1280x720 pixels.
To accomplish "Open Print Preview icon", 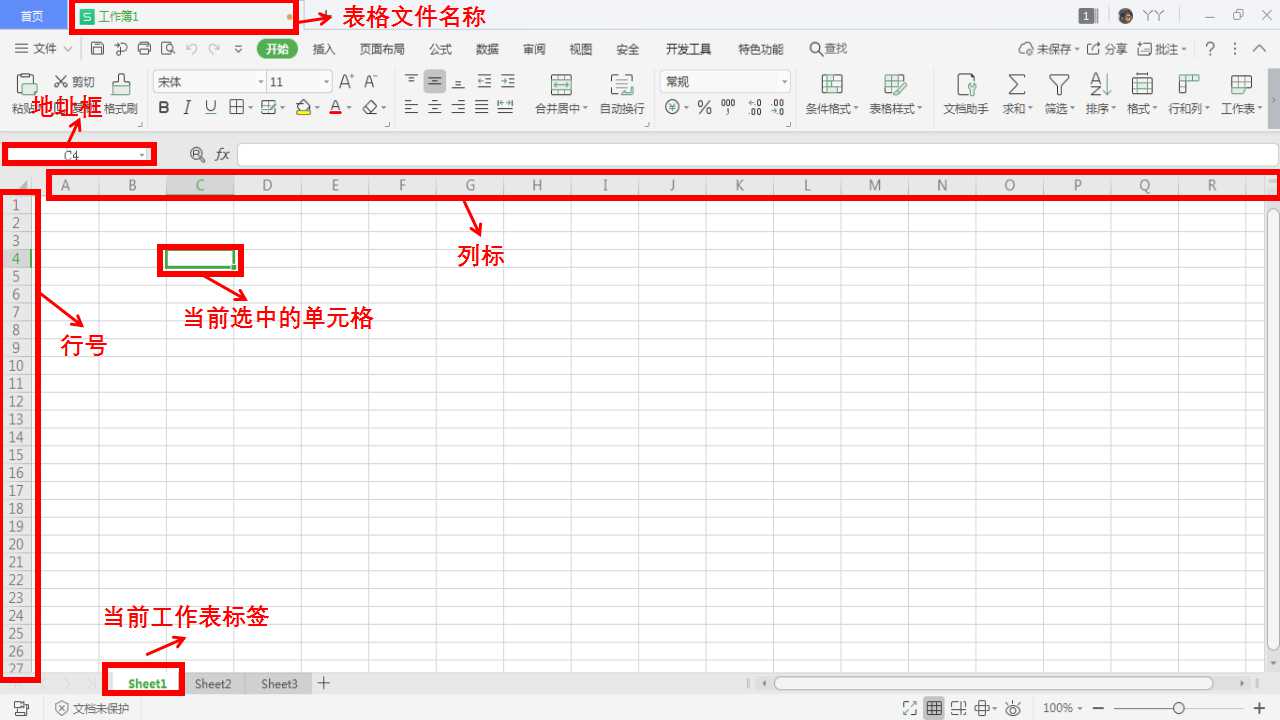I will (168, 48).
